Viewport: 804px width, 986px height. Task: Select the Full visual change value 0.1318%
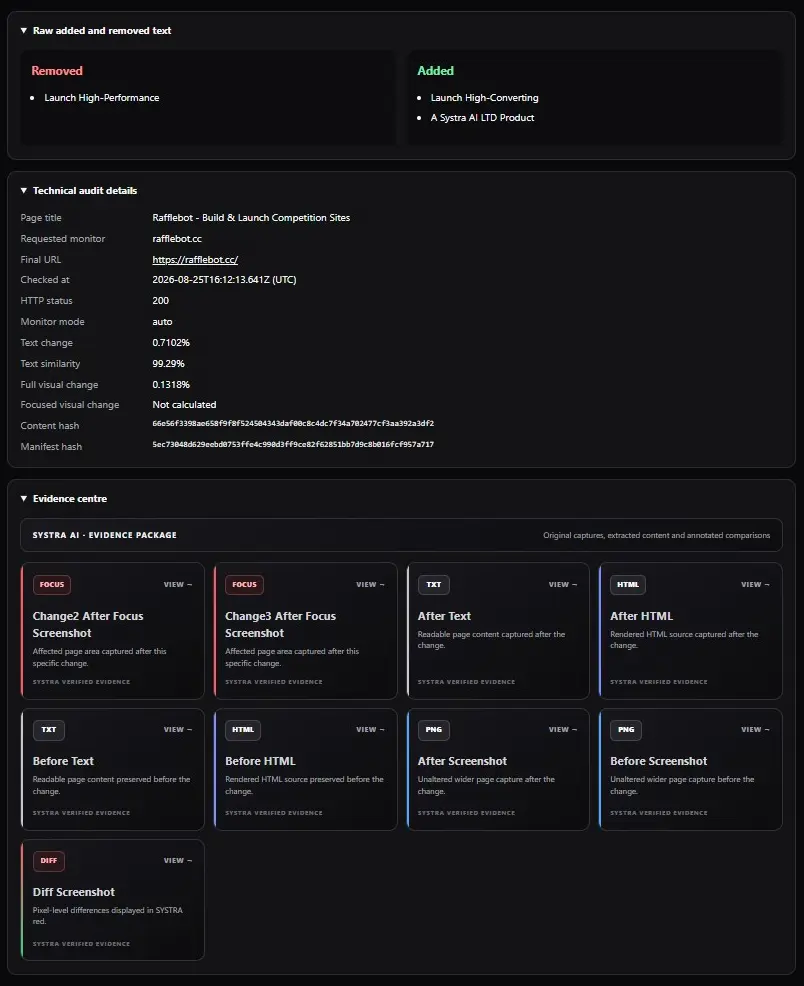click(x=171, y=385)
